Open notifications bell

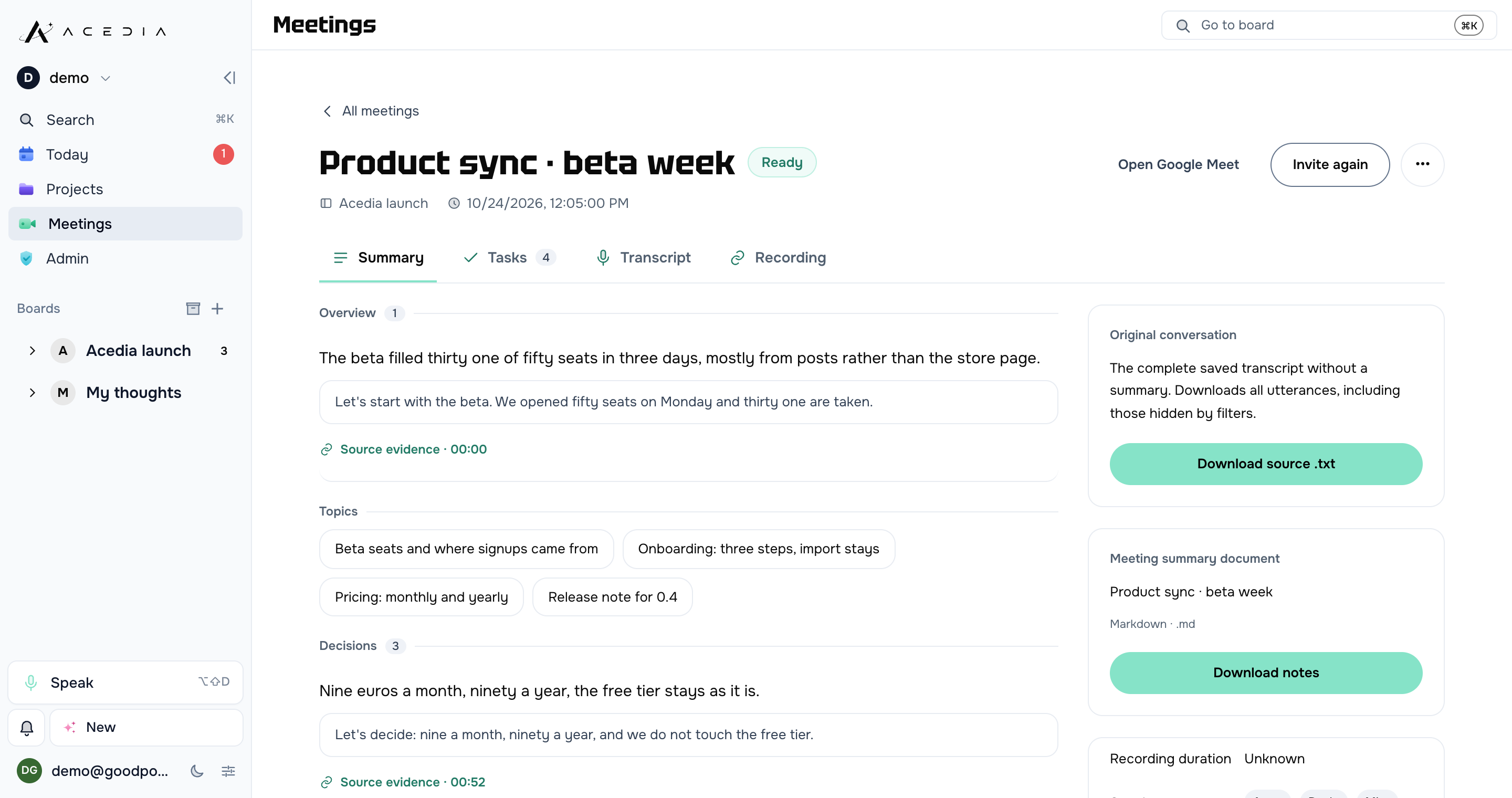(26, 728)
